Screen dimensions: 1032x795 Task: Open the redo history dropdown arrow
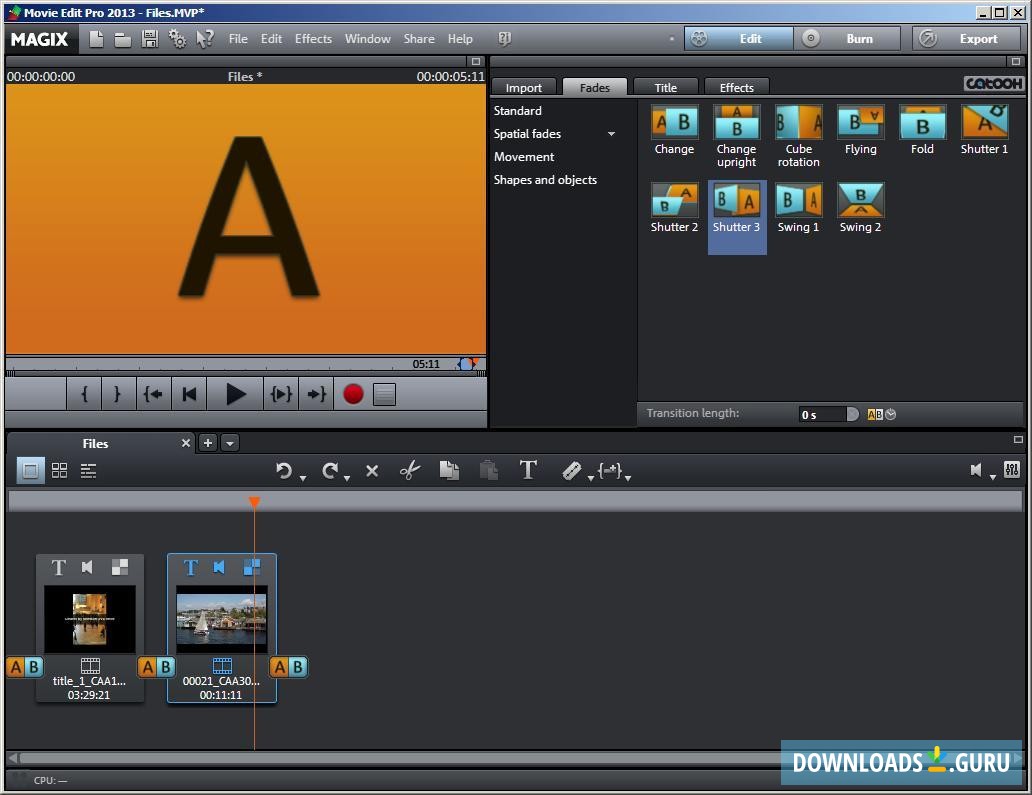[x=347, y=478]
